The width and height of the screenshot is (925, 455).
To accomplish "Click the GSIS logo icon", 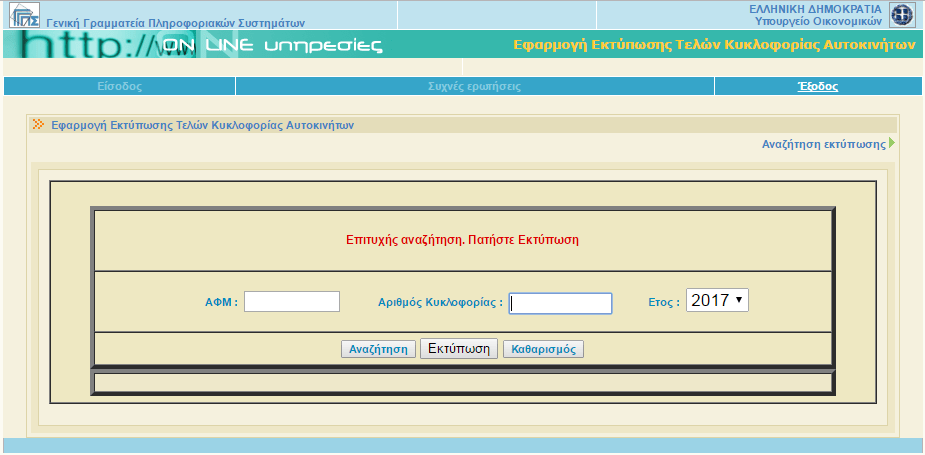I will click(x=24, y=15).
